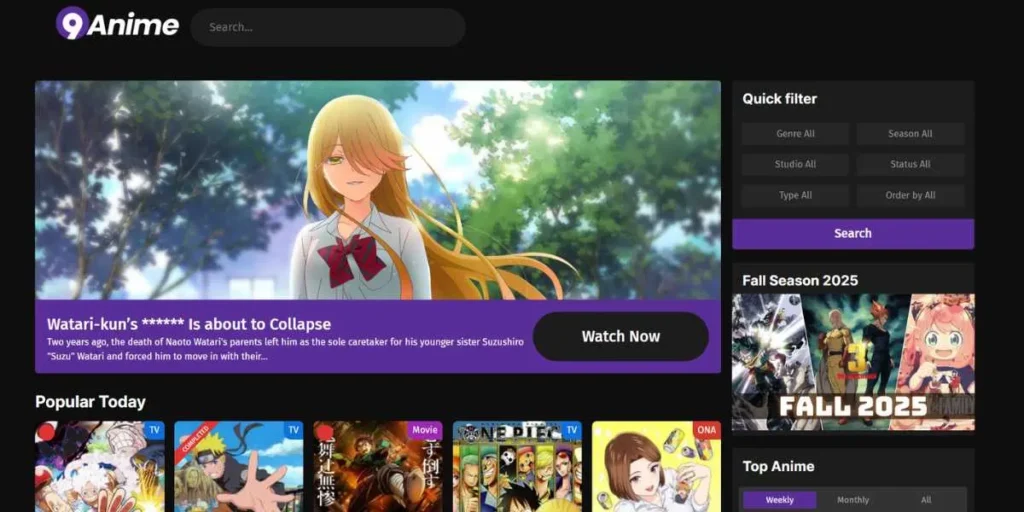Open the Order by All dropdown
Screen dimensions: 1024x512
910,195
